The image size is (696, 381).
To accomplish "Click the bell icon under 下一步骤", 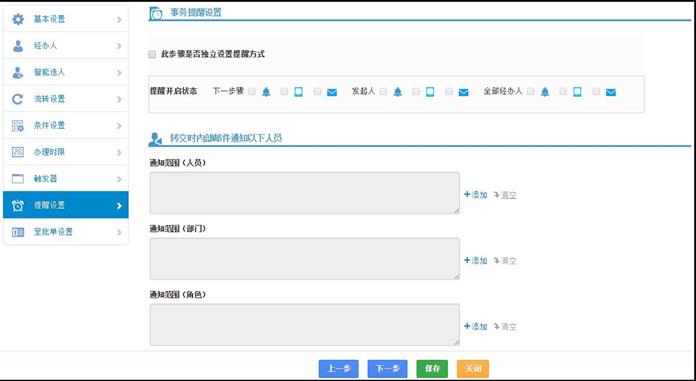I will click(266, 92).
